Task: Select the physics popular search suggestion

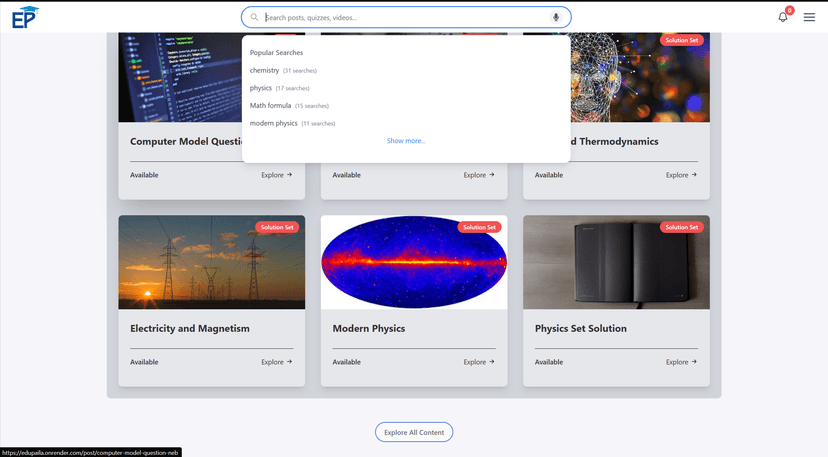Action: coord(261,88)
